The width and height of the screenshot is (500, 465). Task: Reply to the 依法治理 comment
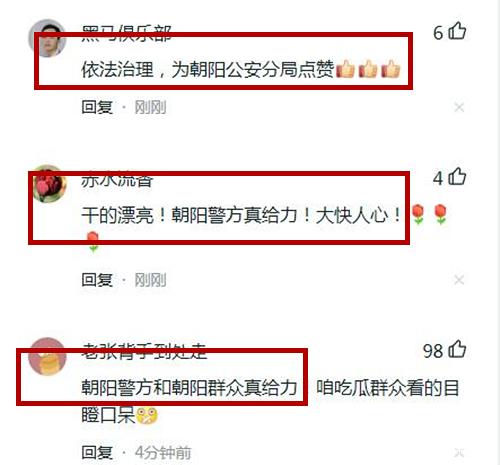pos(97,107)
